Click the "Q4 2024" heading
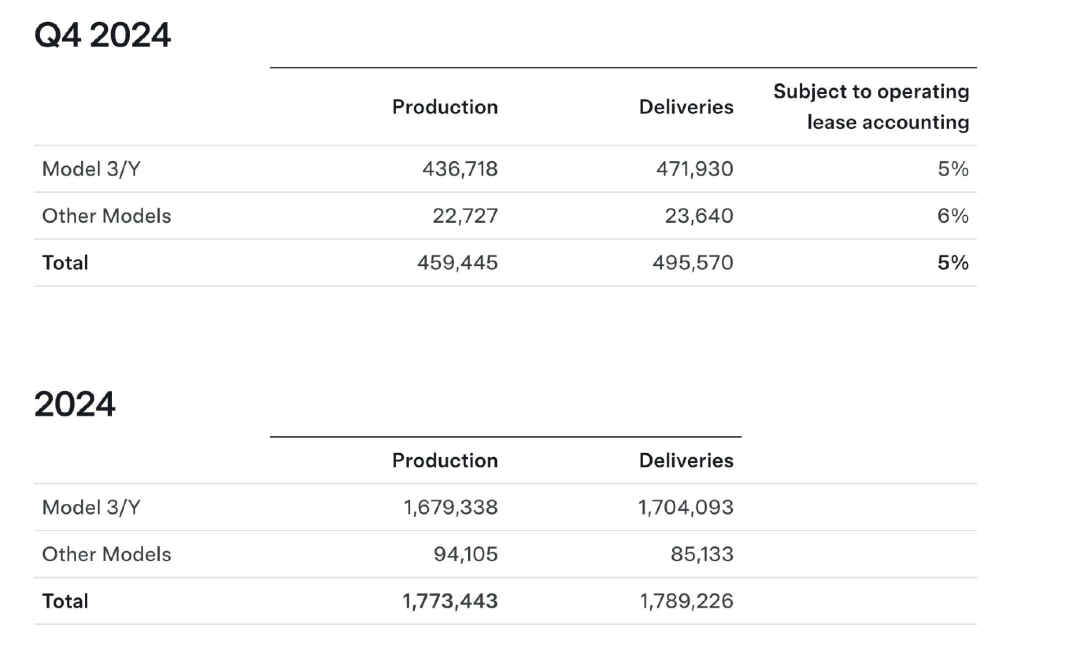Viewport: 1080px width, 669px height. 102,35
